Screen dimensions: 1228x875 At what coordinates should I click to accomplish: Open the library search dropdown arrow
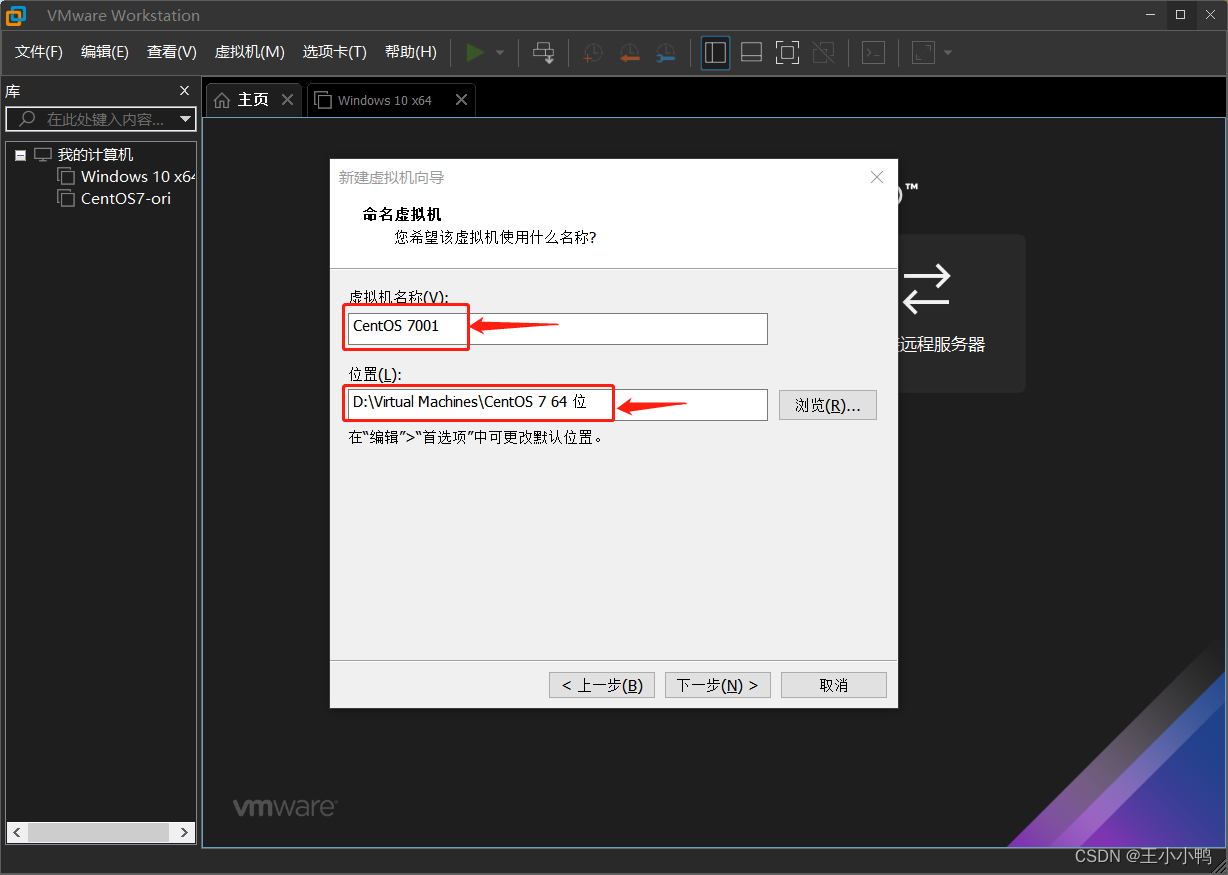[186, 119]
